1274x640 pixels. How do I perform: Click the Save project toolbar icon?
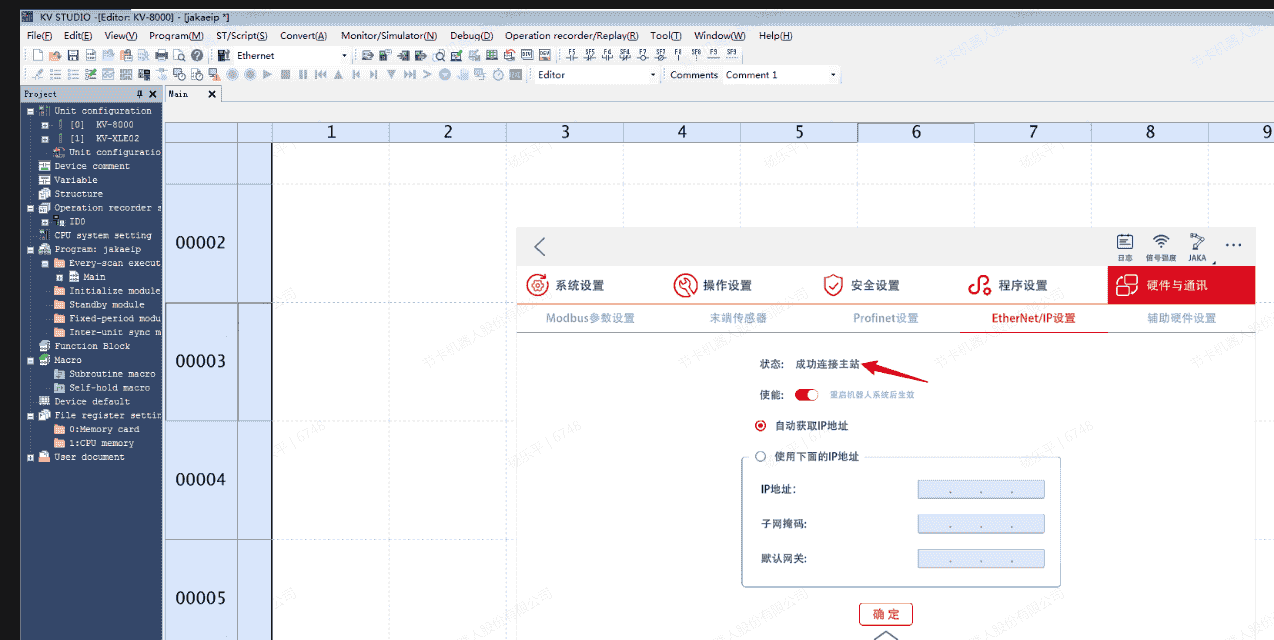(73, 56)
